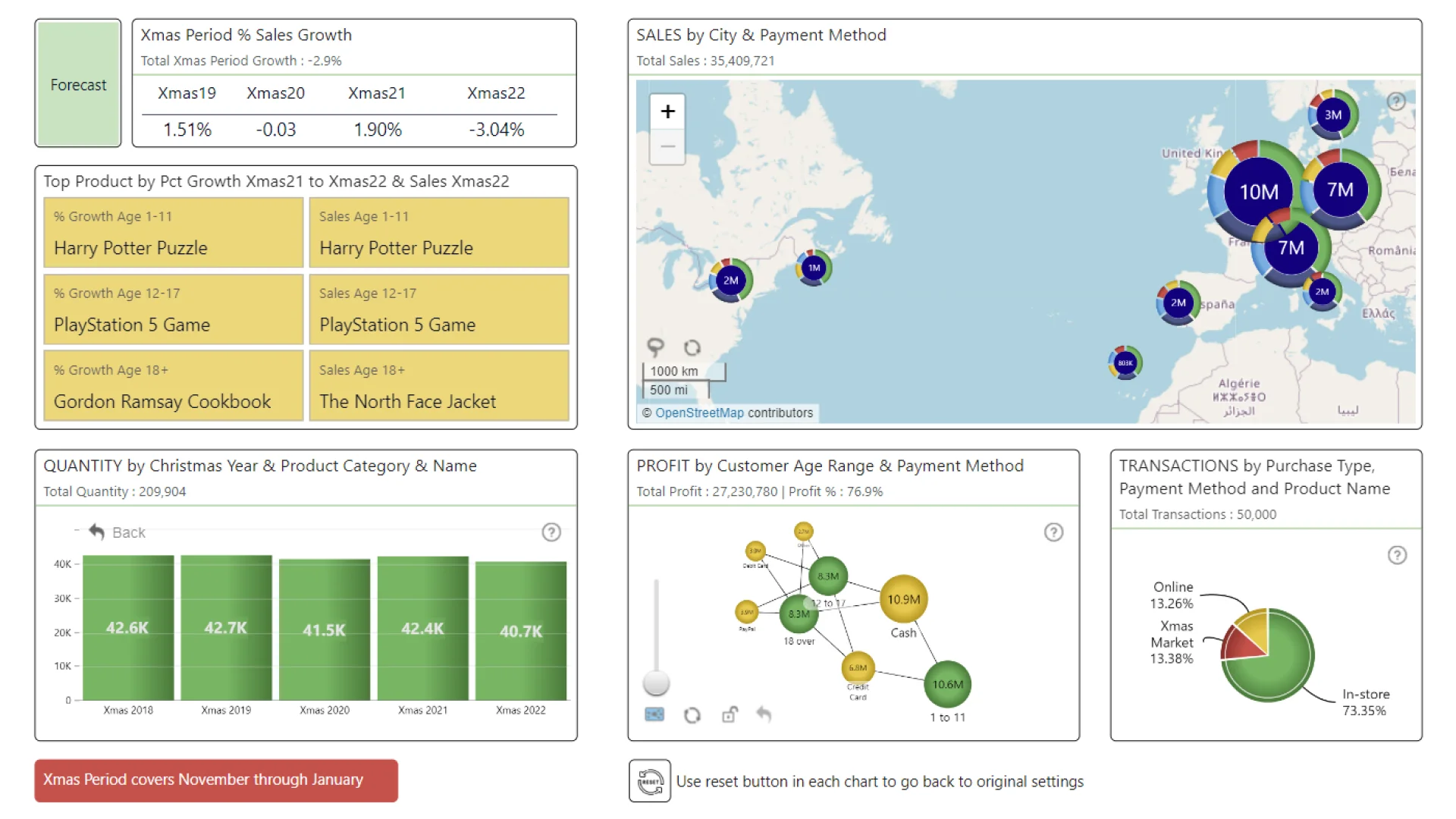Select the Xmas 2022 bar

click(521, 631)
